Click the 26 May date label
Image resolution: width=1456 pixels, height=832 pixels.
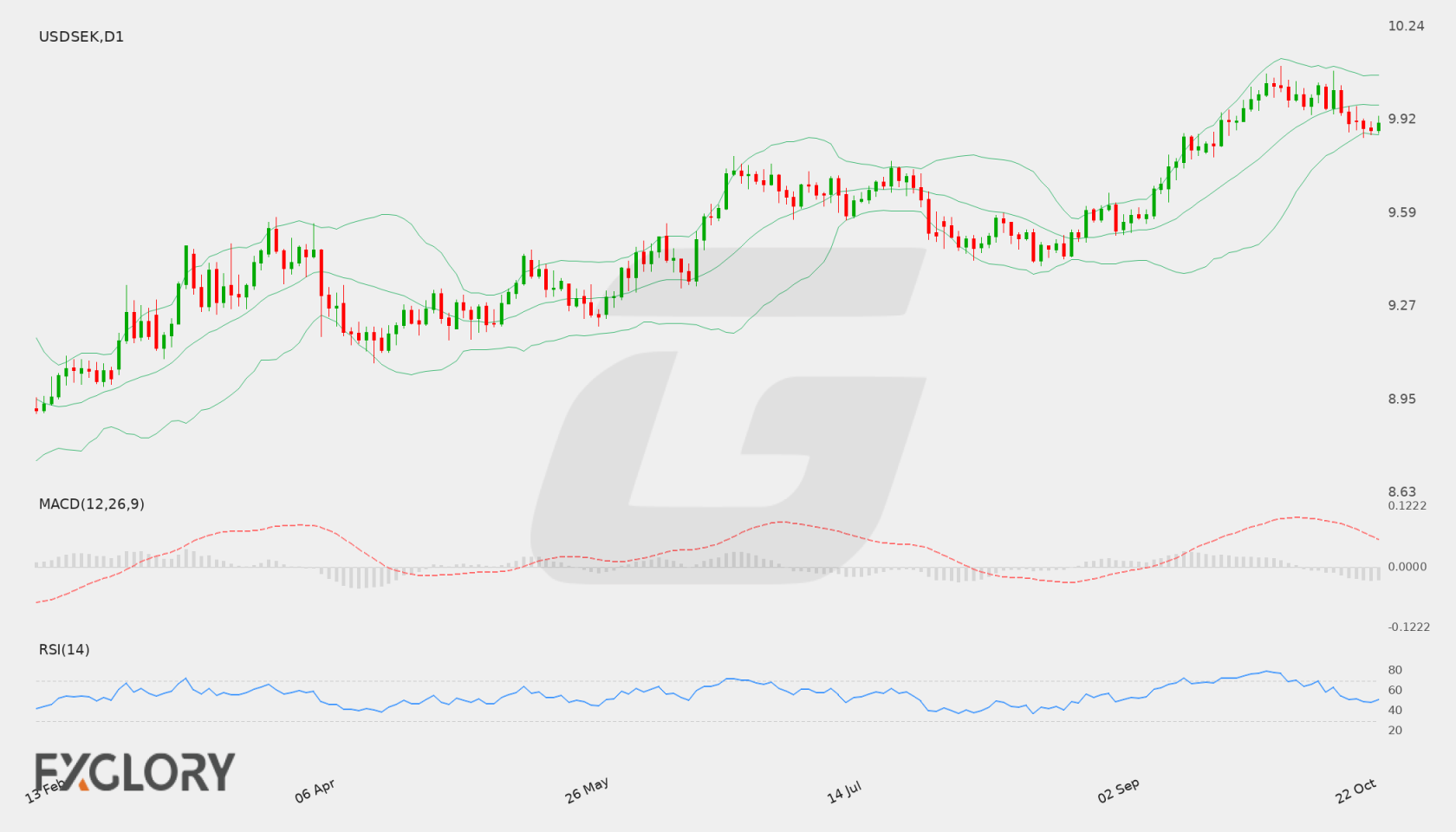point(587,790)
